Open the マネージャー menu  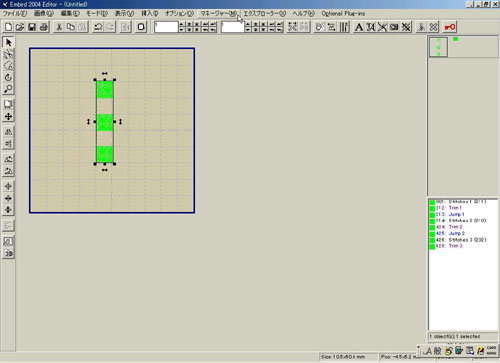pyautogui.click(x=218, y=14)
